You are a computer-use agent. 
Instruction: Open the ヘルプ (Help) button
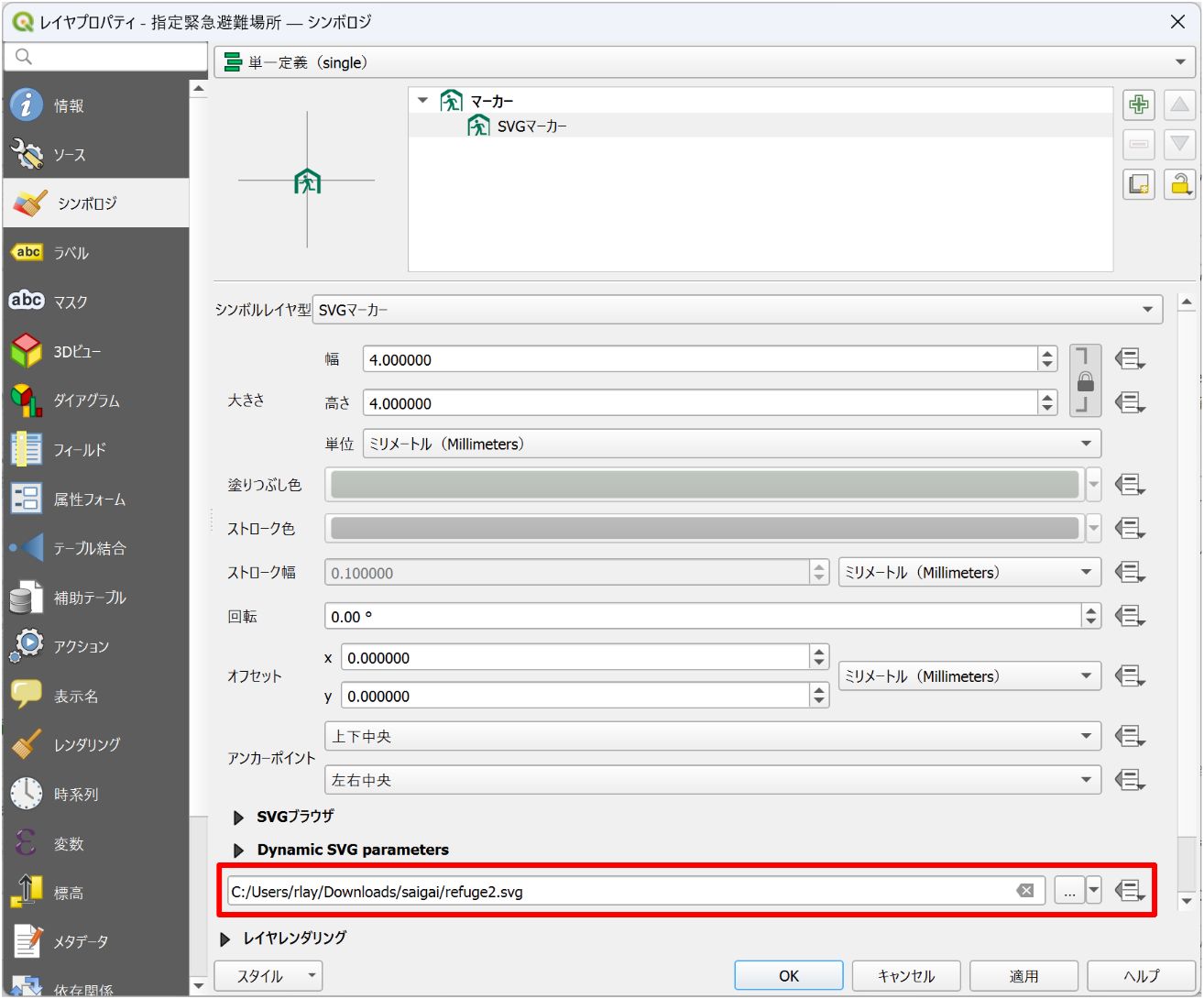tap(1142, 976)
